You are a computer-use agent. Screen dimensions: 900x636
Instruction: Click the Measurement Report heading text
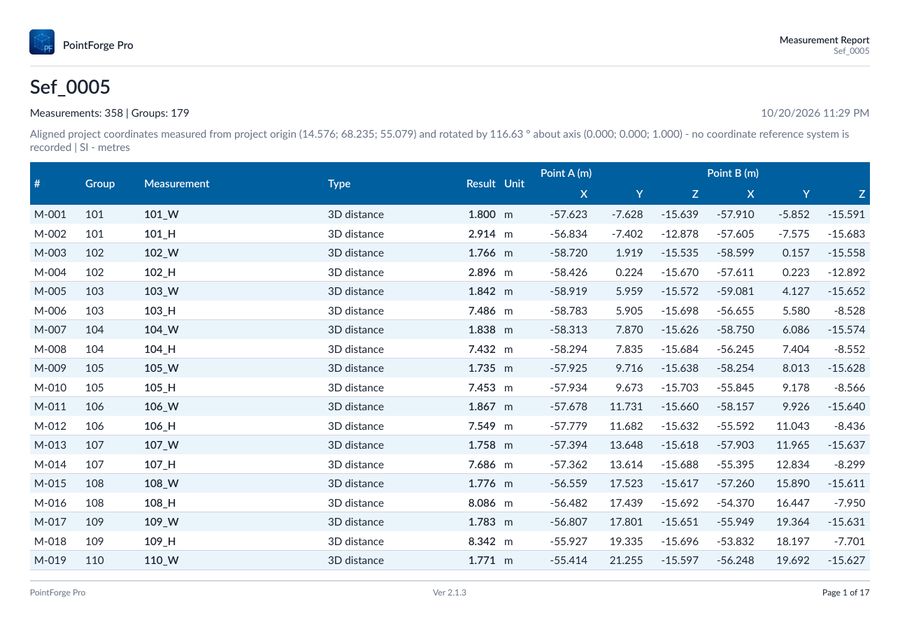[x=824, y=40]
